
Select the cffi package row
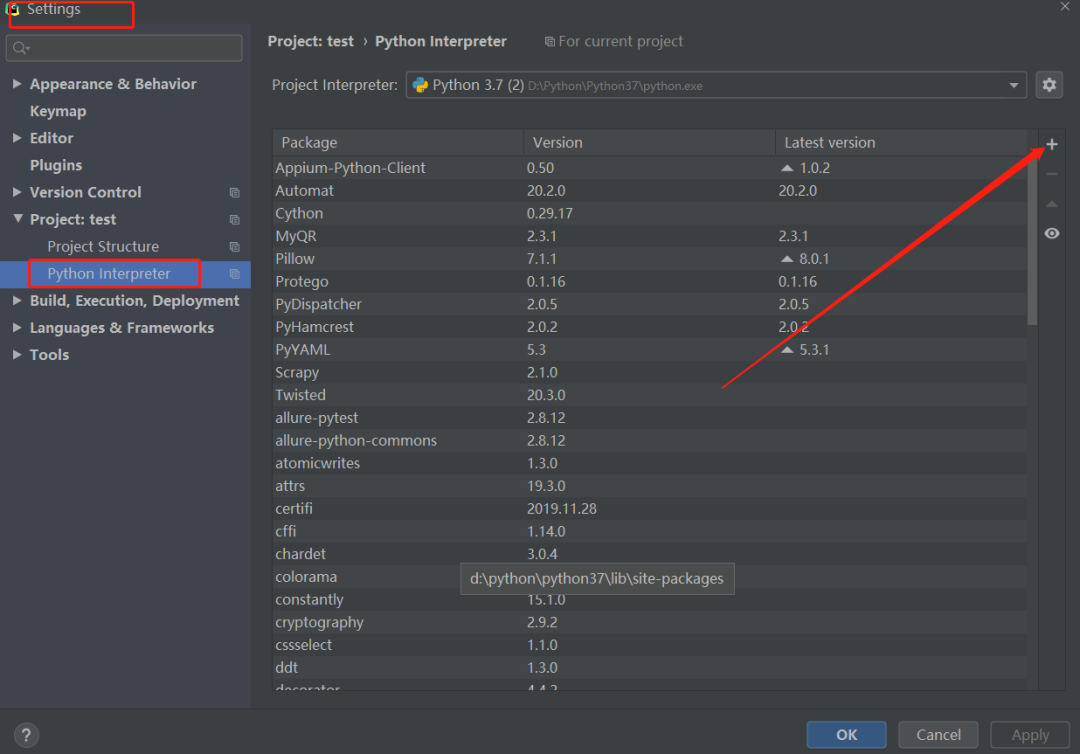pyautogui.click(x=650, y=532)
